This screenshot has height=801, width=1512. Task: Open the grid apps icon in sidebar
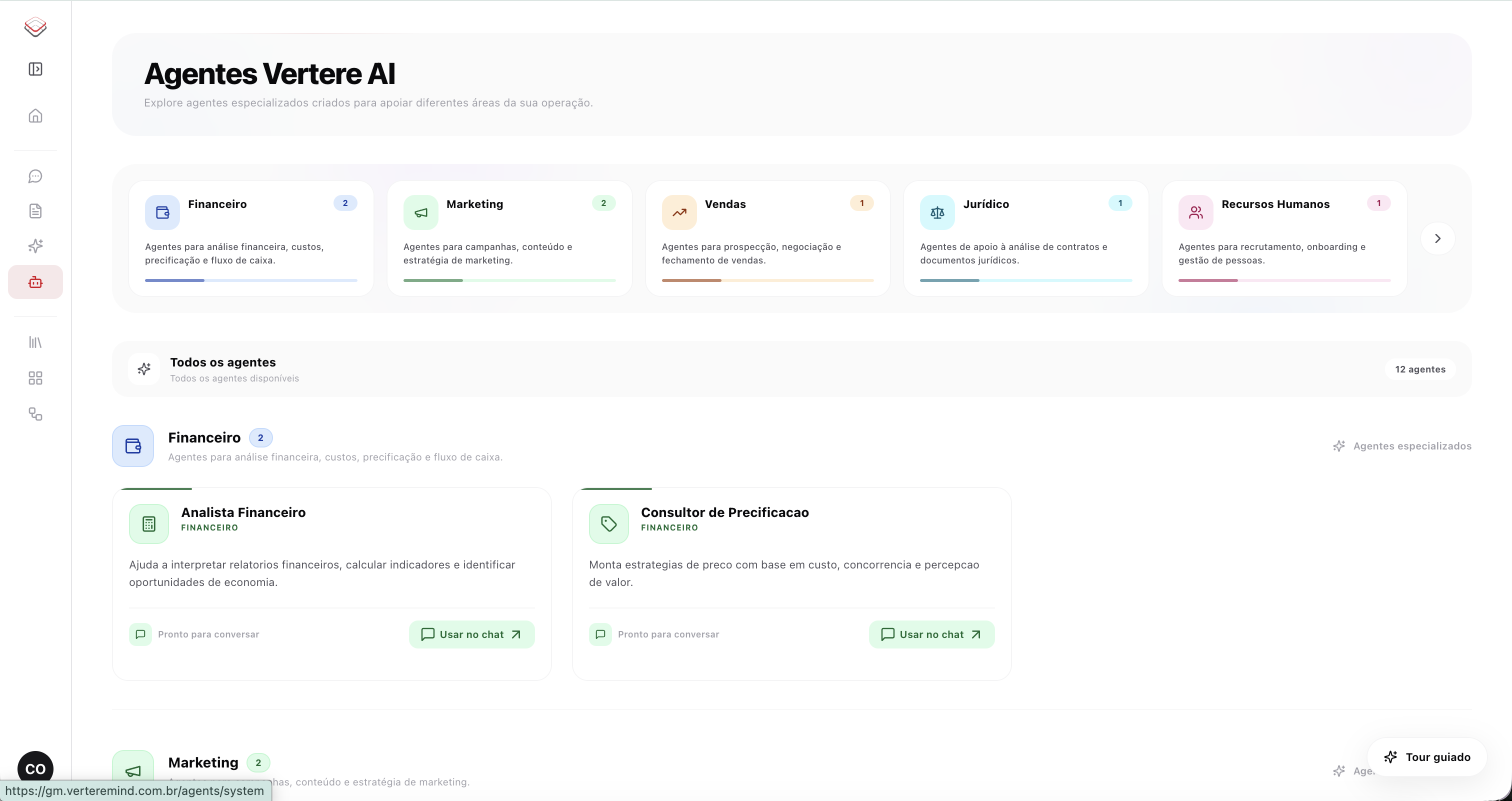point(35,378)
